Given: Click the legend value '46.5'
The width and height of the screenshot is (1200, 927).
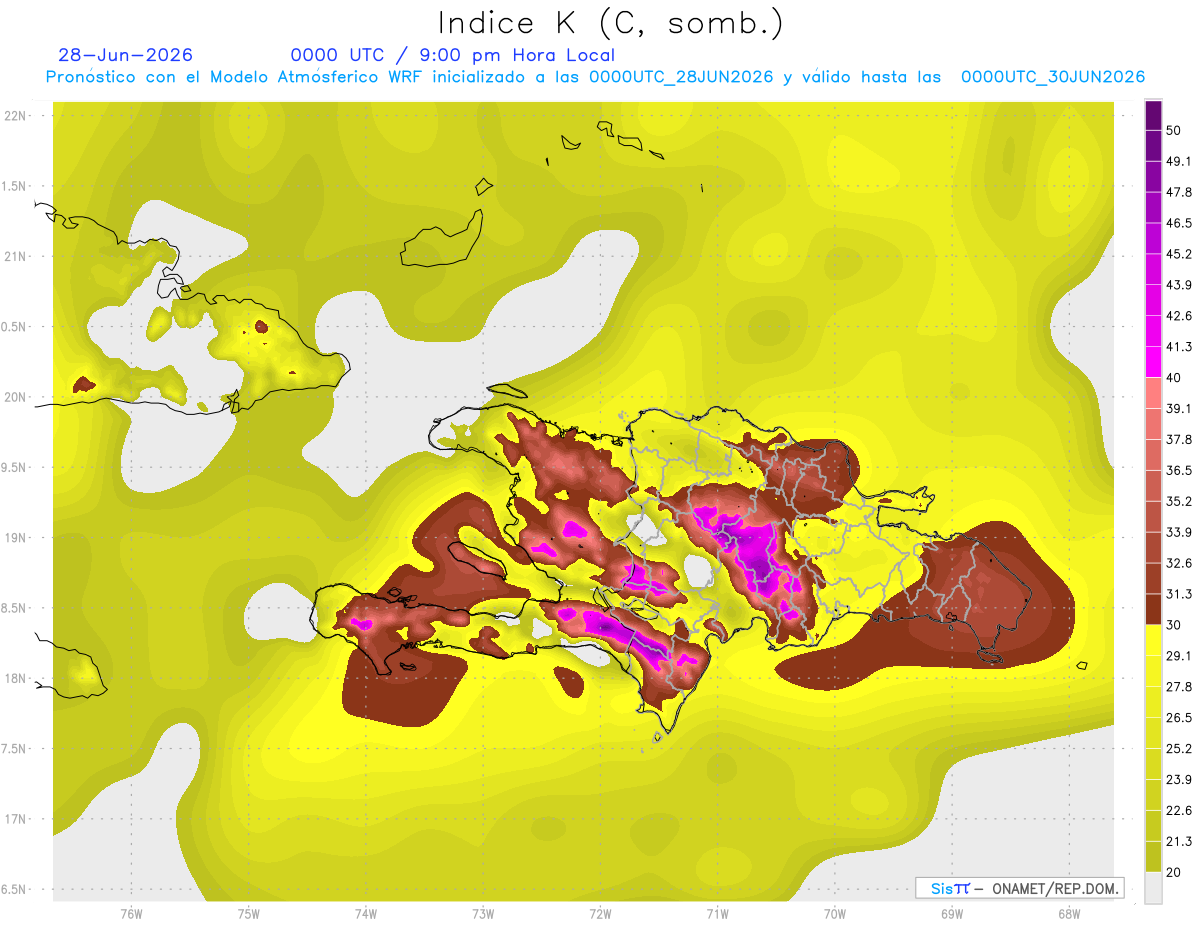Looking at the screenshot, I should point(1180,223).
